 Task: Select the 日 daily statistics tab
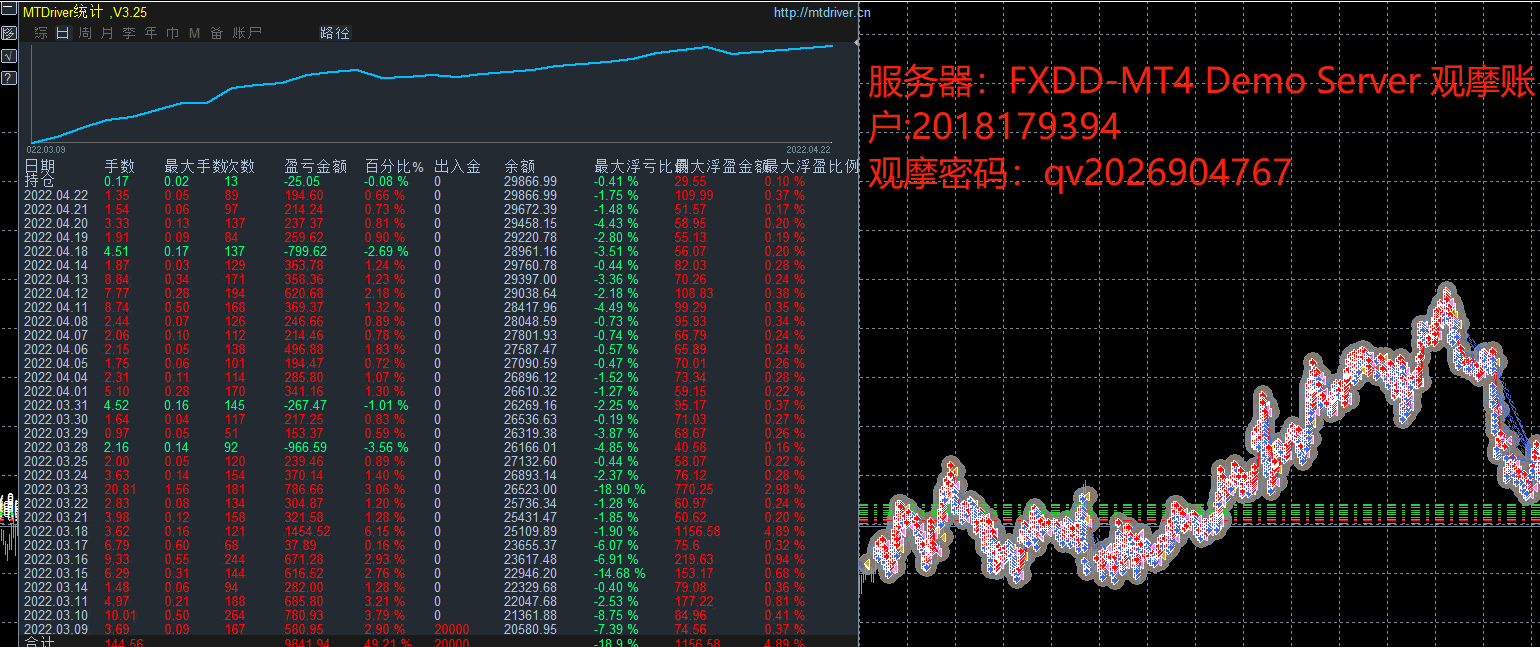(63, 33)
